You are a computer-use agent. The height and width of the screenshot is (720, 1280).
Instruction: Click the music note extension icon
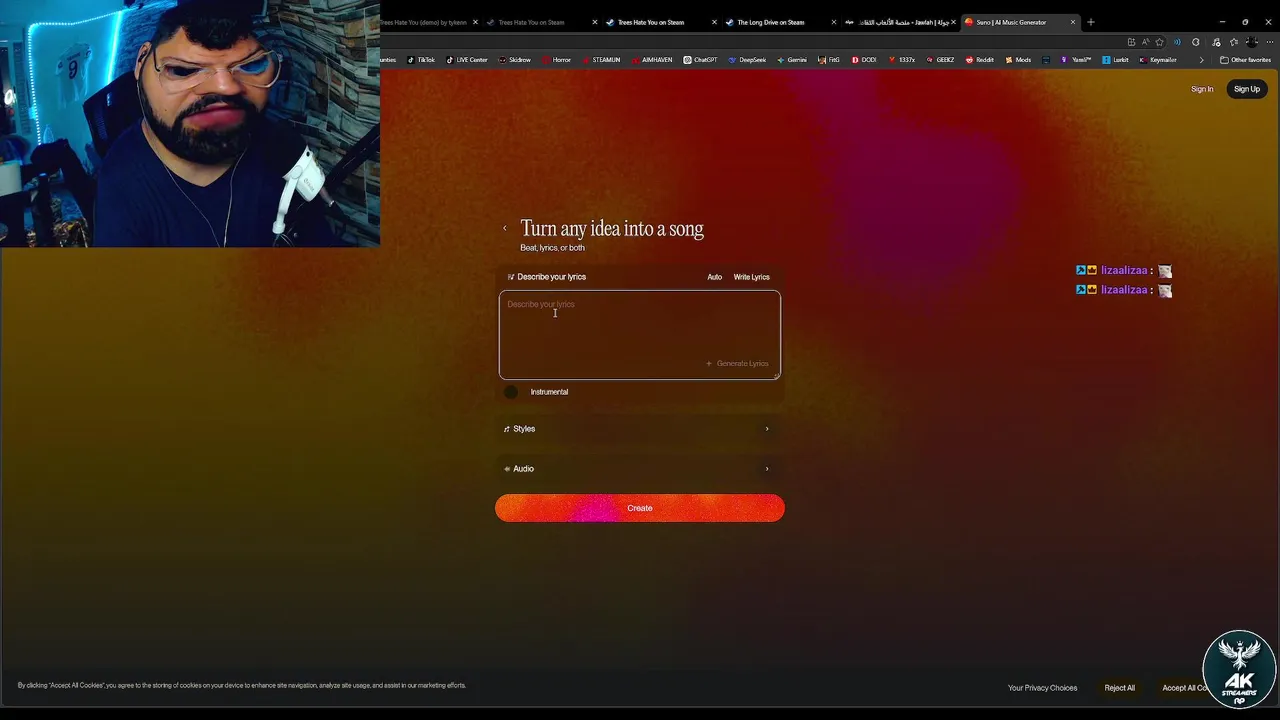click(x=1216, y=42)
